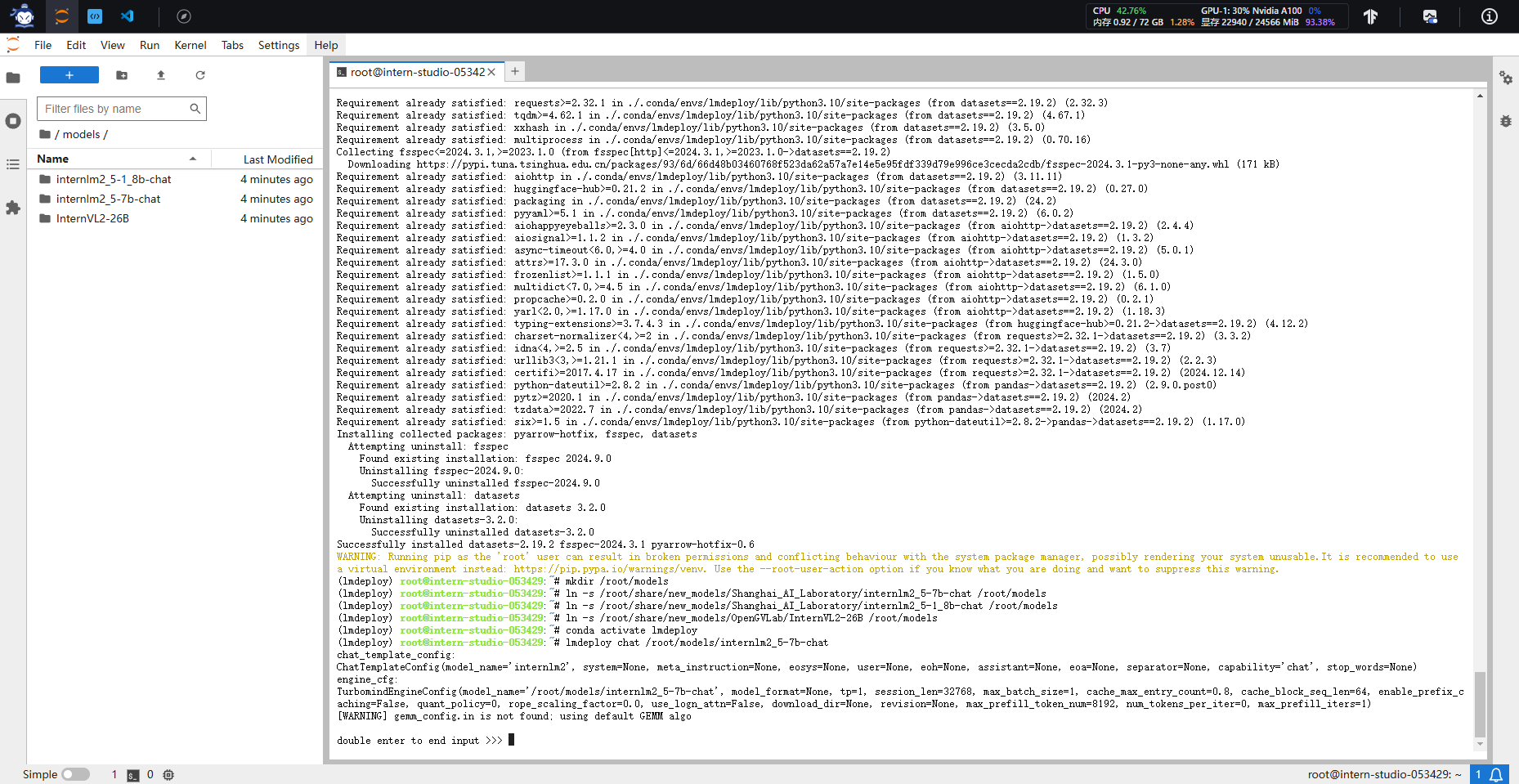Toggle the Simple interface mode switch
Viewport: 1519px width, 784px height.
[x=75, y=774]
